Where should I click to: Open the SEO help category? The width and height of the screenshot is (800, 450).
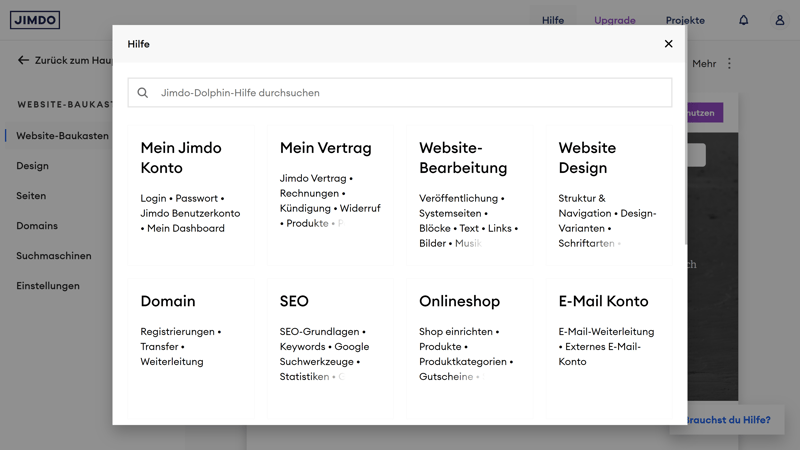coord(294,301)
